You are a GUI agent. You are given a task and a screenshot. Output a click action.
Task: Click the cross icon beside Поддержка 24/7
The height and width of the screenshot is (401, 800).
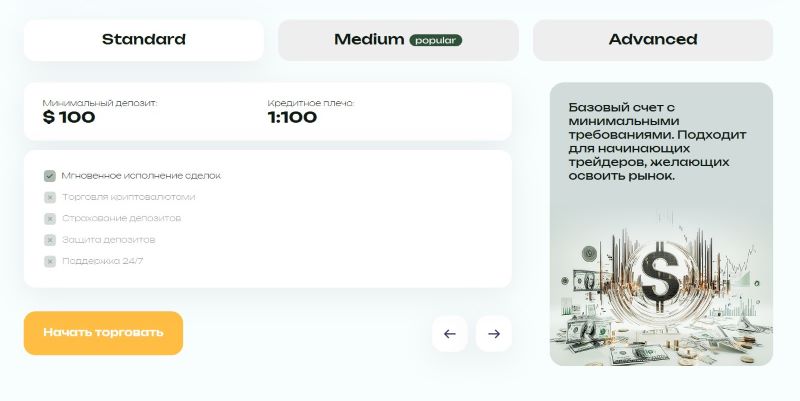tap(49, 262)
